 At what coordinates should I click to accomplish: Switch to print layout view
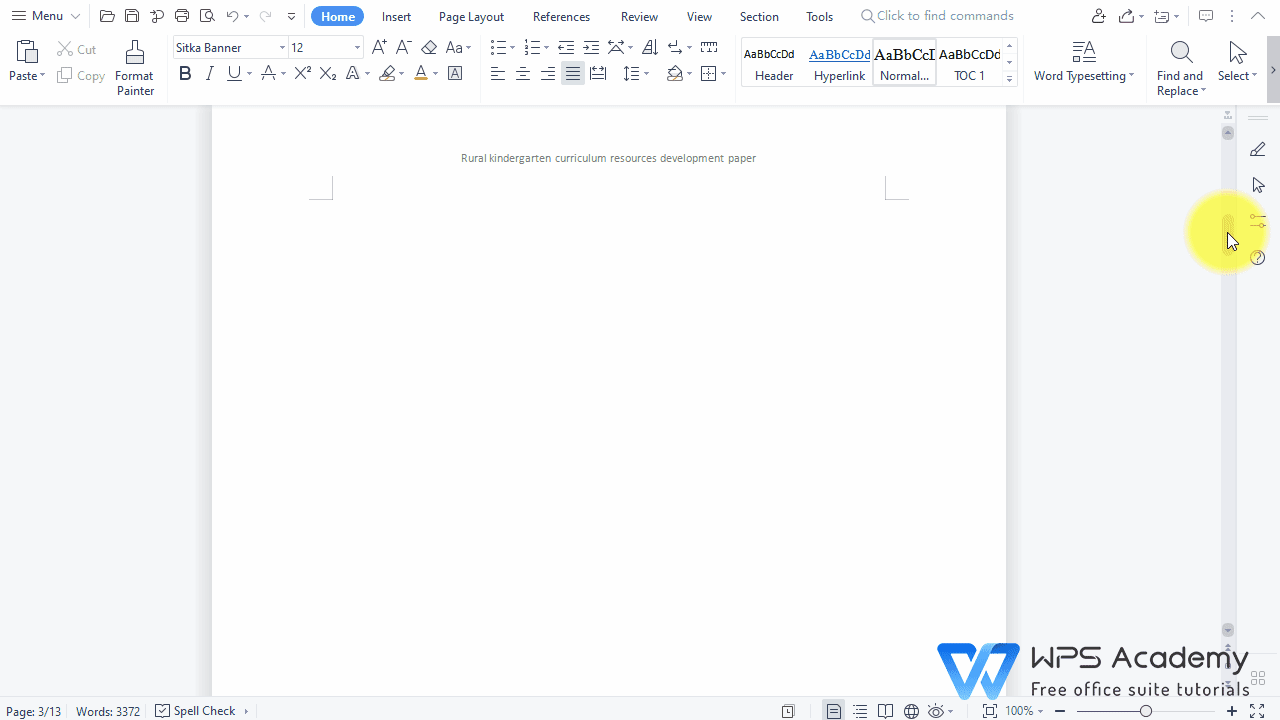coord(834,711)
